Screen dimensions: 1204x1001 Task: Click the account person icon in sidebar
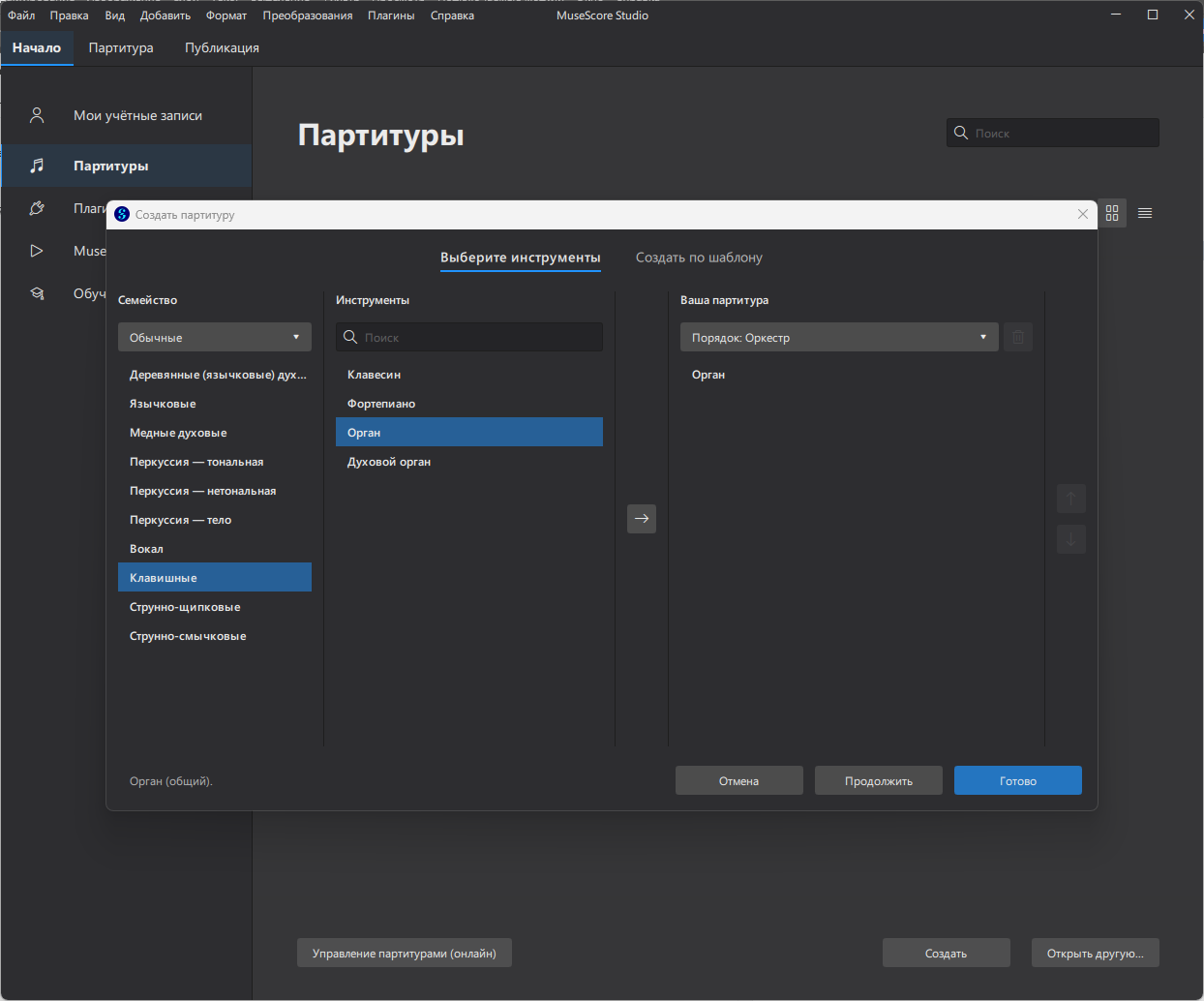[37, 115]
